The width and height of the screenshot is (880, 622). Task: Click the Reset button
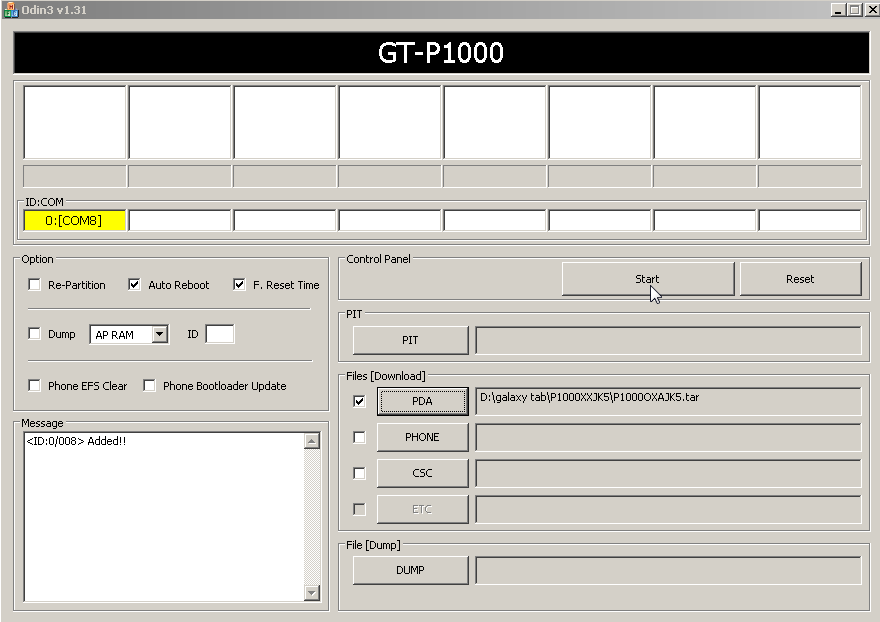pos(800,278)
